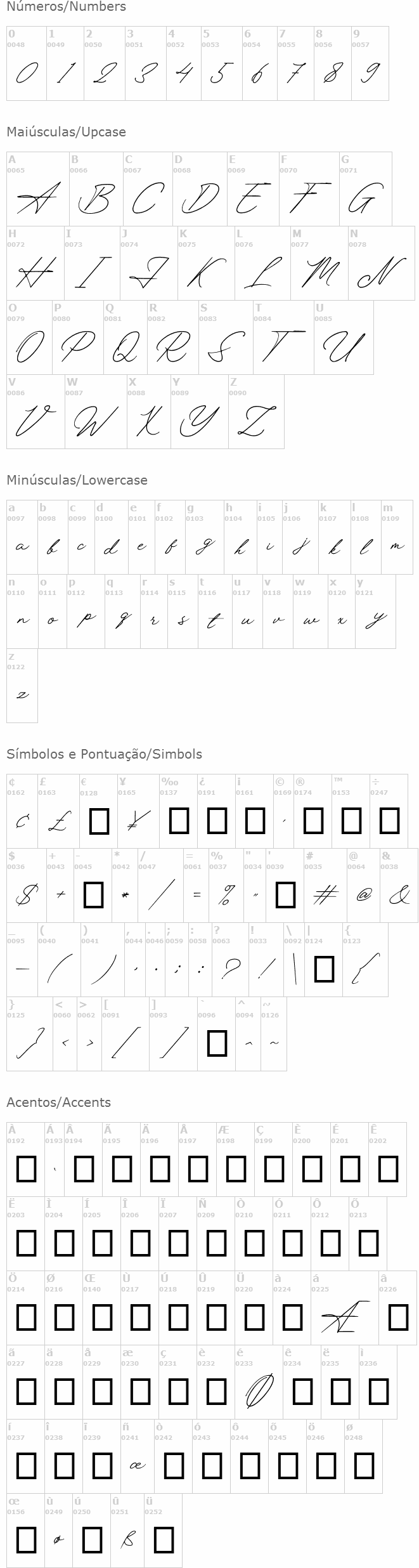This screenshot has width=419, height=1568.
Task: Click the hash symbol glyph cell
Action: pyautogui.click(x=325, y=885)
